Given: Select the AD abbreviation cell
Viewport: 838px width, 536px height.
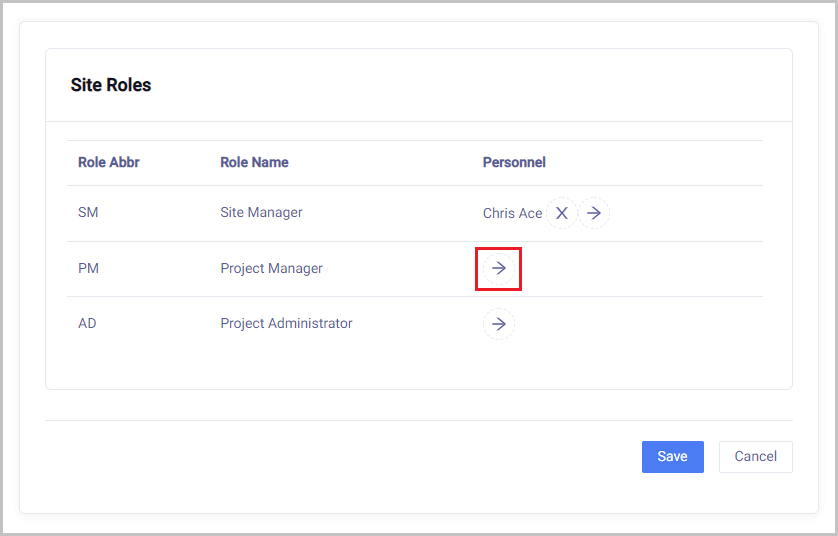Looking at the screenshot, I should coord(88,323).
